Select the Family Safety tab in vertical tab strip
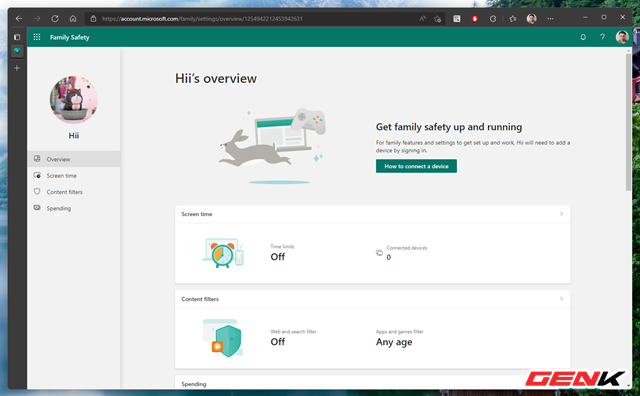Viewport: 640px width, 396px height. [x=17, y=51]
